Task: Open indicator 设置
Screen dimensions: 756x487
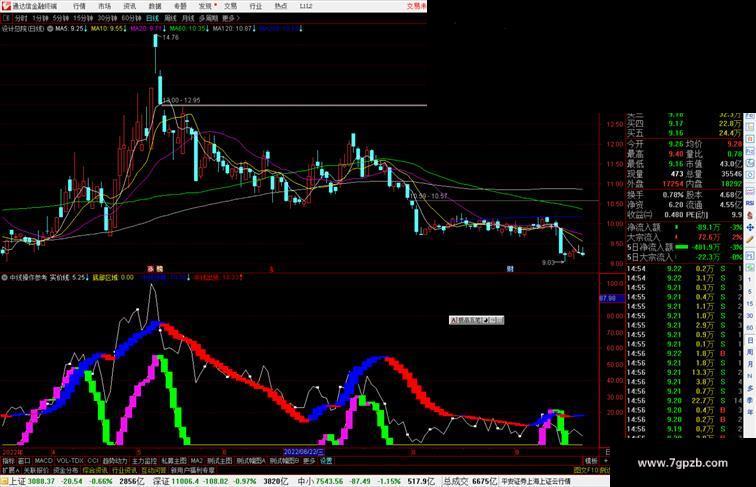Action: coord(326,460)
